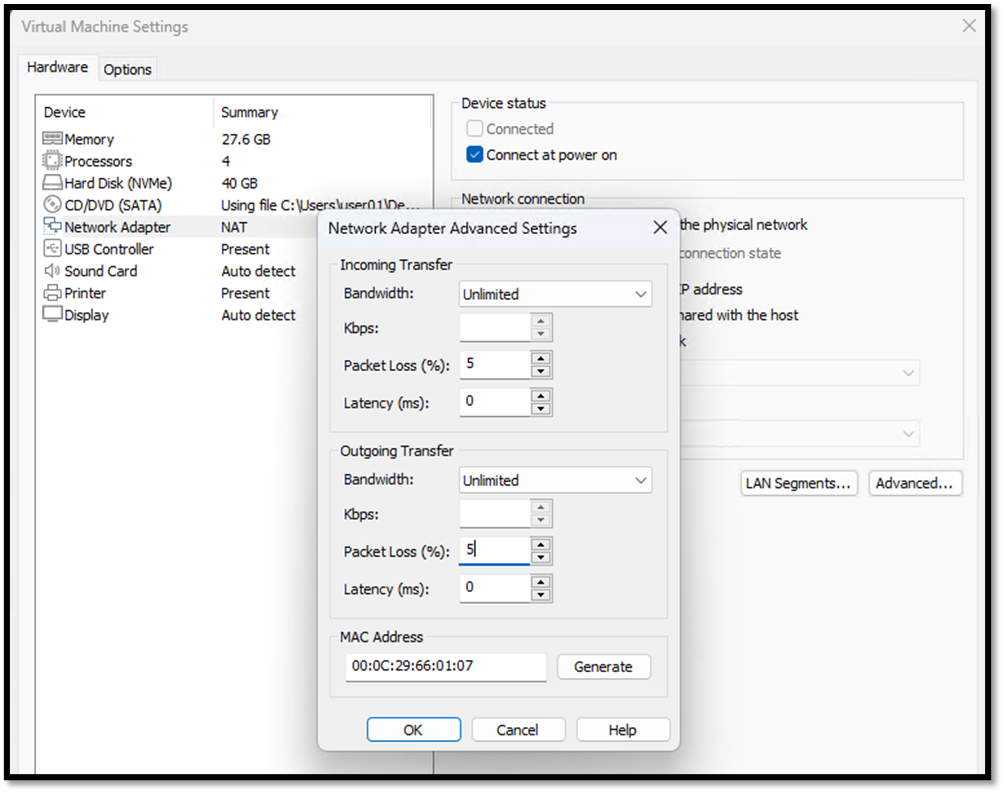Toggle the Connected device status checkbox
Screen dimensions: 1004x793
[x=474, y=128]
